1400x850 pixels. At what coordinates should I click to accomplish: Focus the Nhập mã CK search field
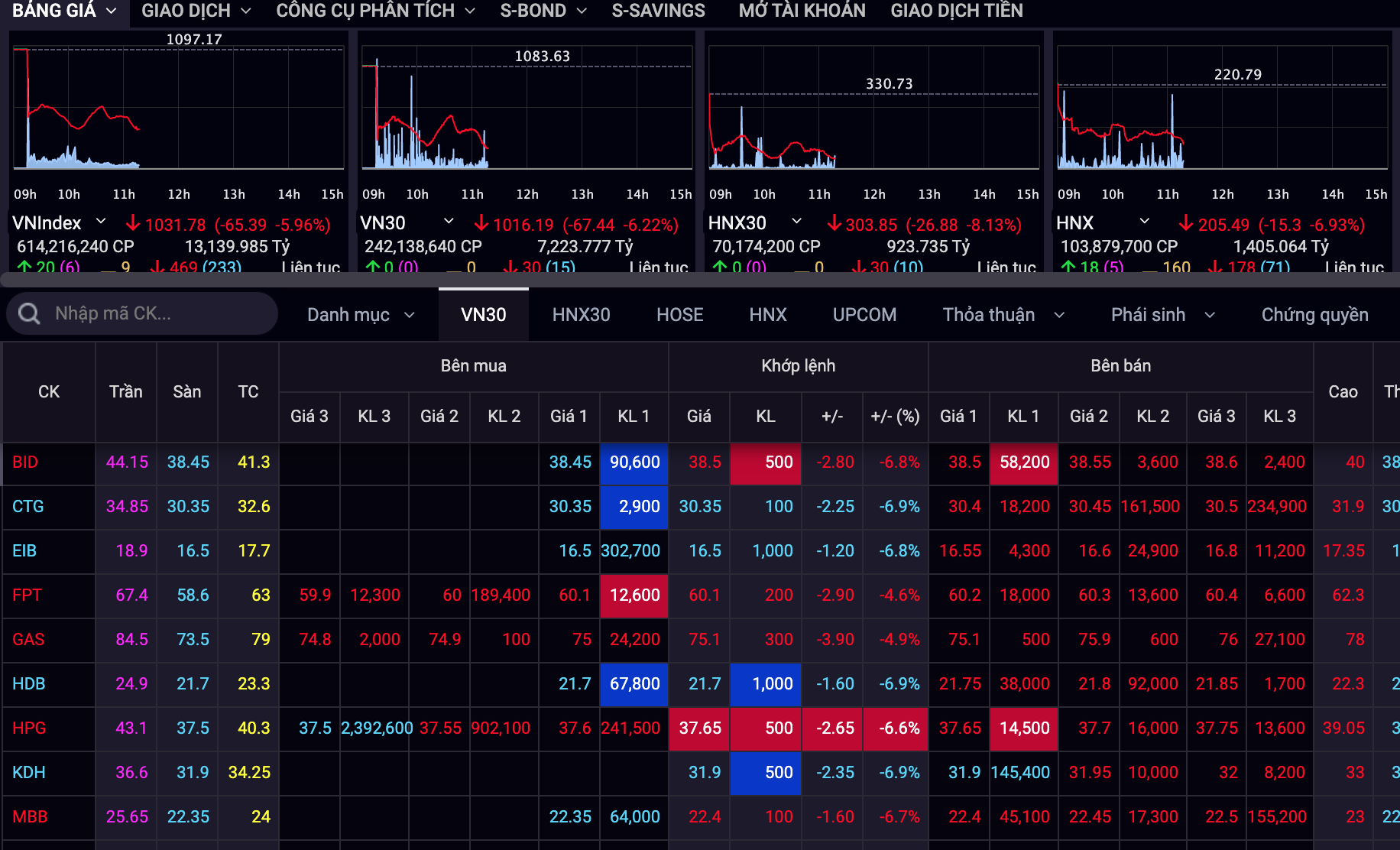[153, 313]
